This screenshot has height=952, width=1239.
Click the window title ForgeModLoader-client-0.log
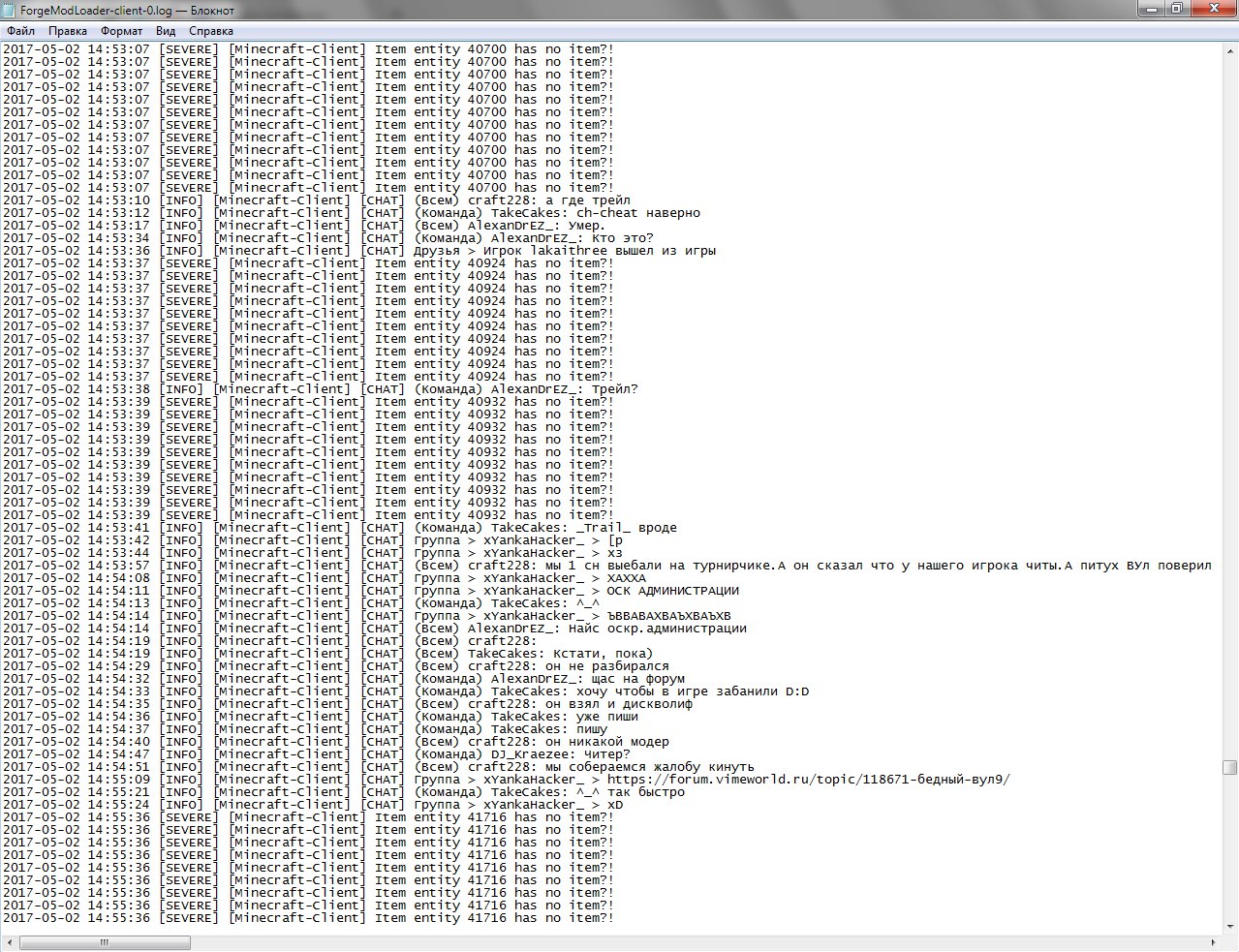coord(126,10)
